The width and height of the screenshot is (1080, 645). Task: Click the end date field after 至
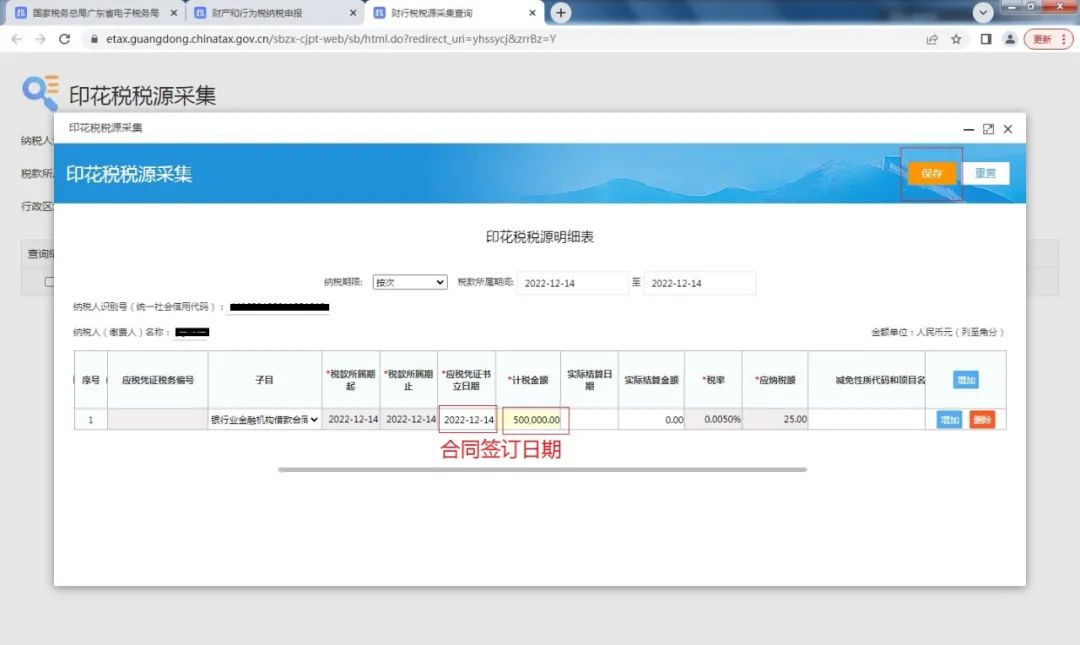click(699, 283)
